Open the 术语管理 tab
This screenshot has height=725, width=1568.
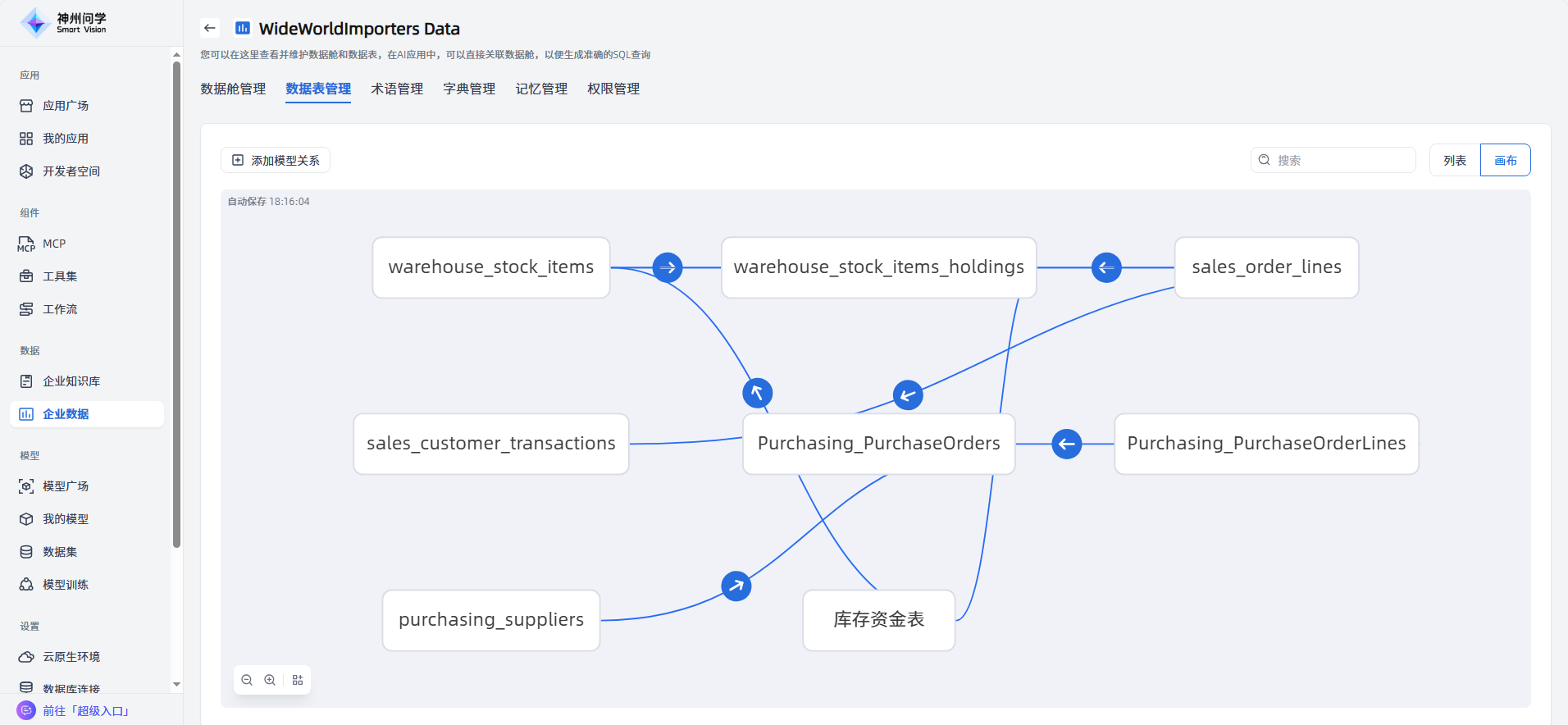click(x=397, y=89)
